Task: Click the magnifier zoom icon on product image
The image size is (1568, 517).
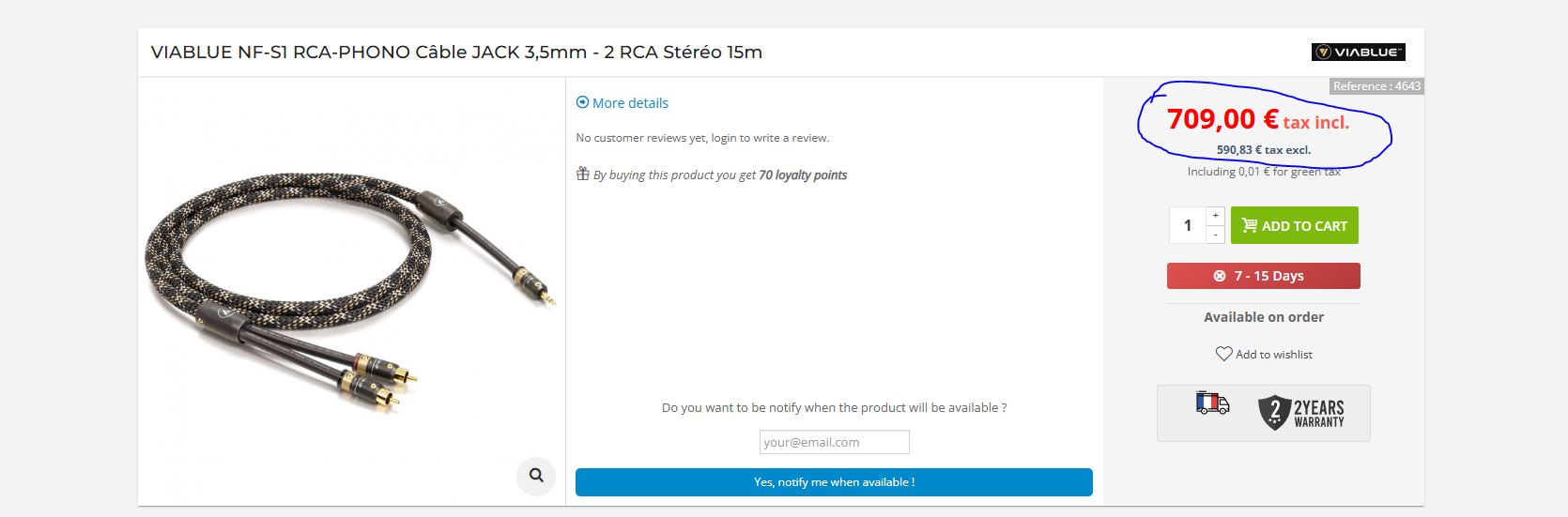Action: pyautogui.click(x=536, y=476)
